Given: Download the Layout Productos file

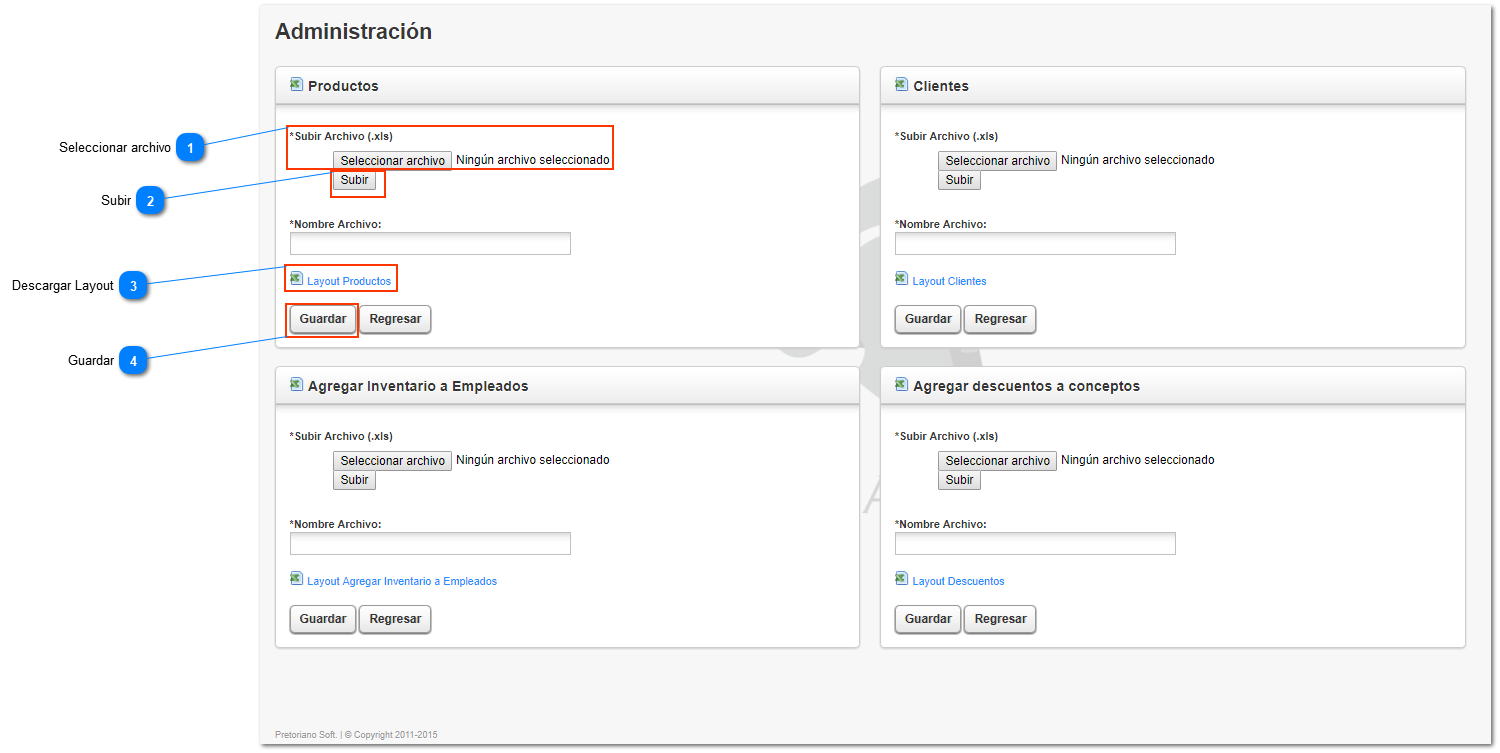Looking at the screenshot, I should [349, 282].
